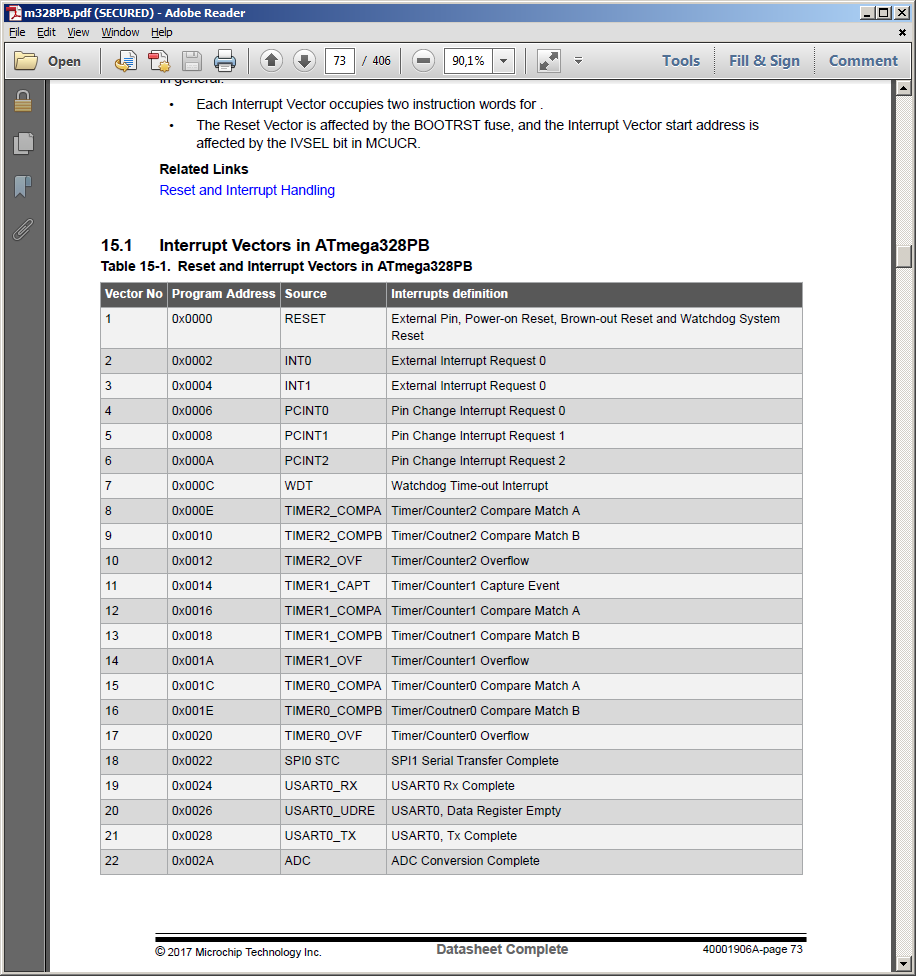
Task: Click the Table 15-1 caption
Action: coord(286,266)
